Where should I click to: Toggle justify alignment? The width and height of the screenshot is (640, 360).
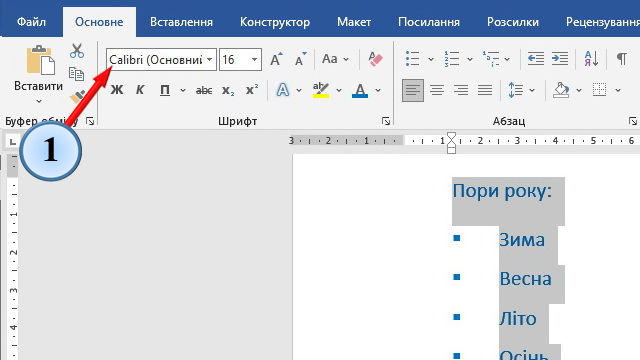(485, 90)
